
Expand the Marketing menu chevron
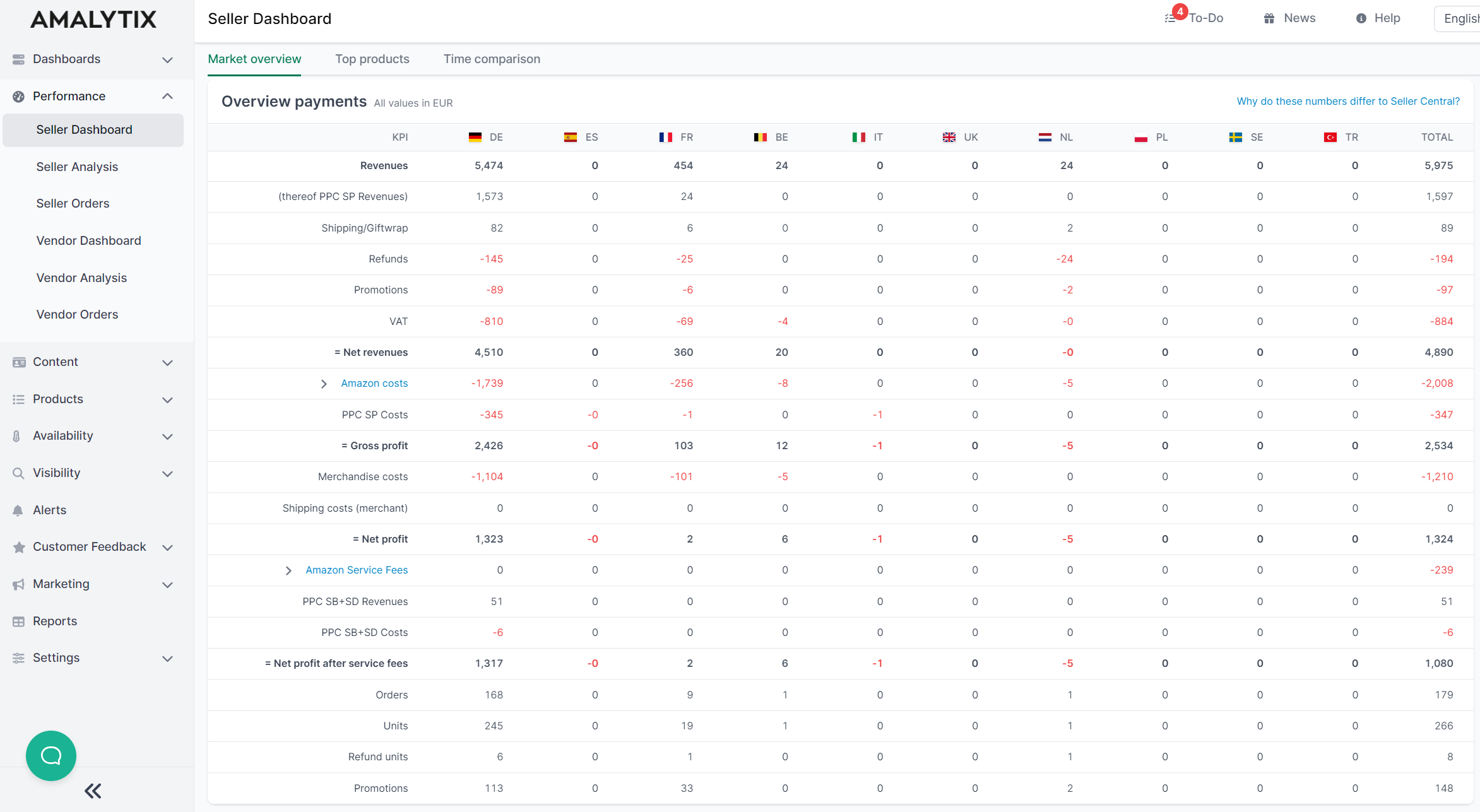click(x=167, y=585)
